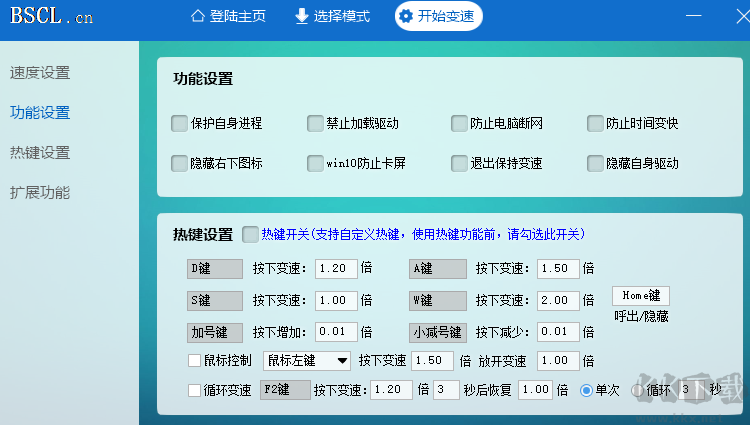
Task: Edit 放开变速 field 1.00
Action: point(558,360)
